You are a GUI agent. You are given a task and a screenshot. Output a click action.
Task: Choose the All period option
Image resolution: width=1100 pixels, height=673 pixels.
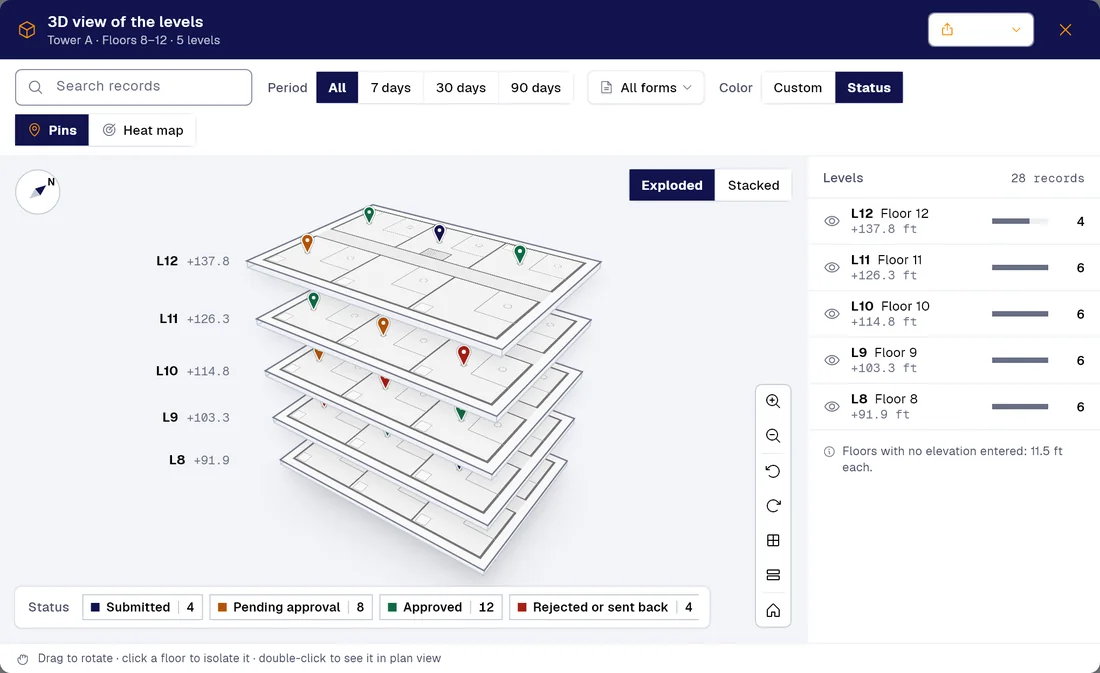(337, 88)
